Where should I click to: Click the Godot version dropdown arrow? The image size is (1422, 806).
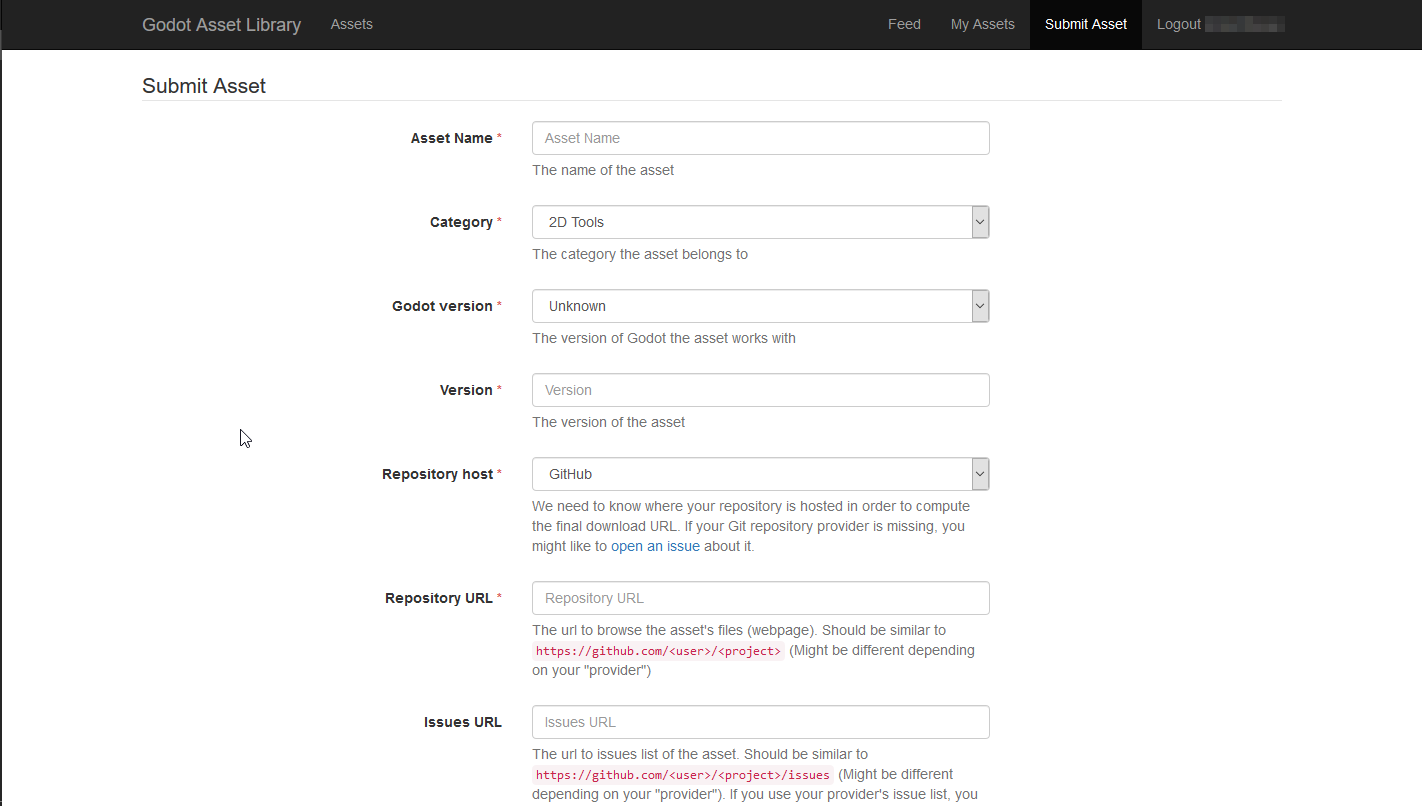[x=980, y=306]
